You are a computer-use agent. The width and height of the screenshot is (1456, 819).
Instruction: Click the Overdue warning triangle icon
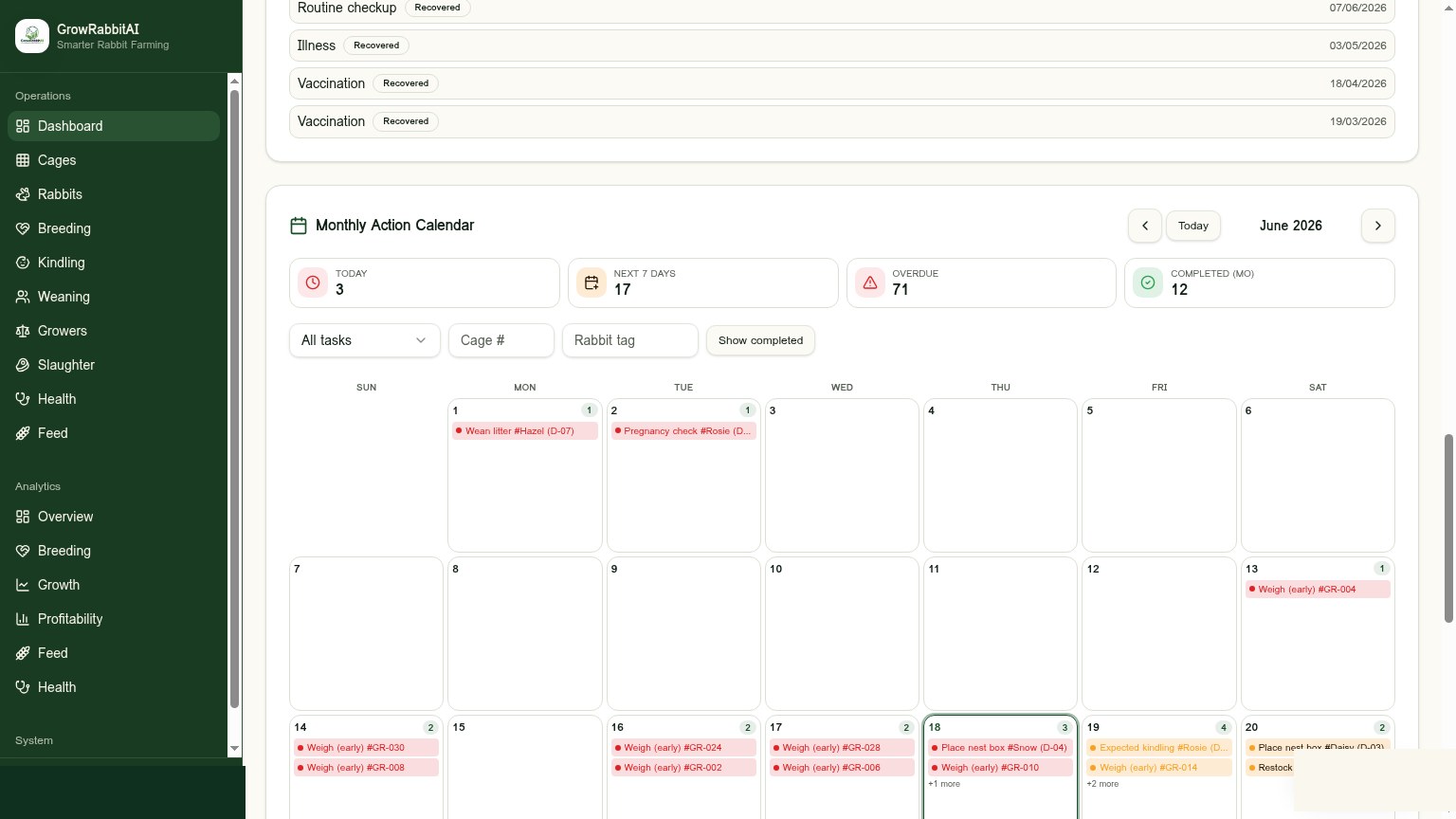tap(870, 282)
